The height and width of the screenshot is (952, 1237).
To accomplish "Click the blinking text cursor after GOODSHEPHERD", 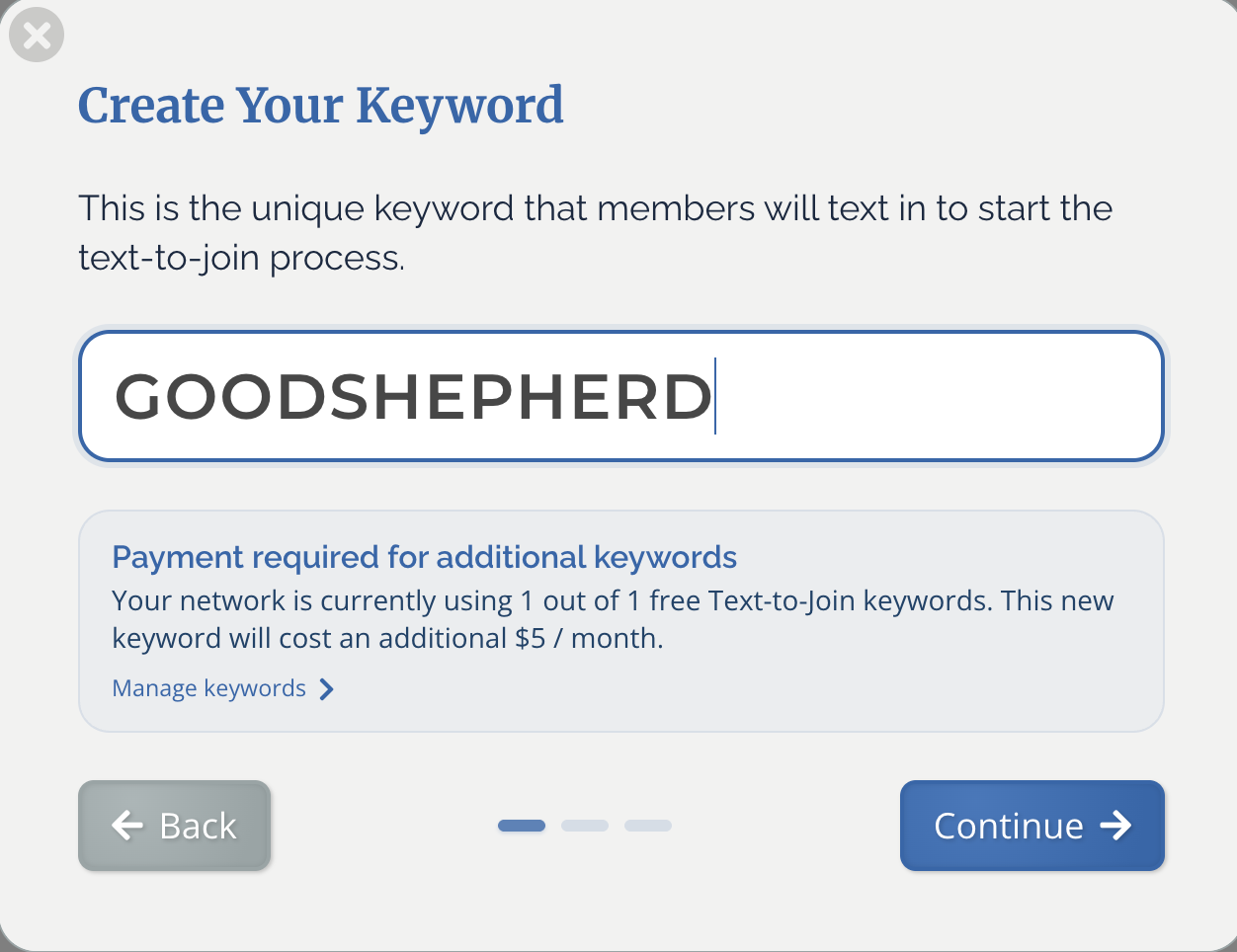I will (x=715, y=396).
